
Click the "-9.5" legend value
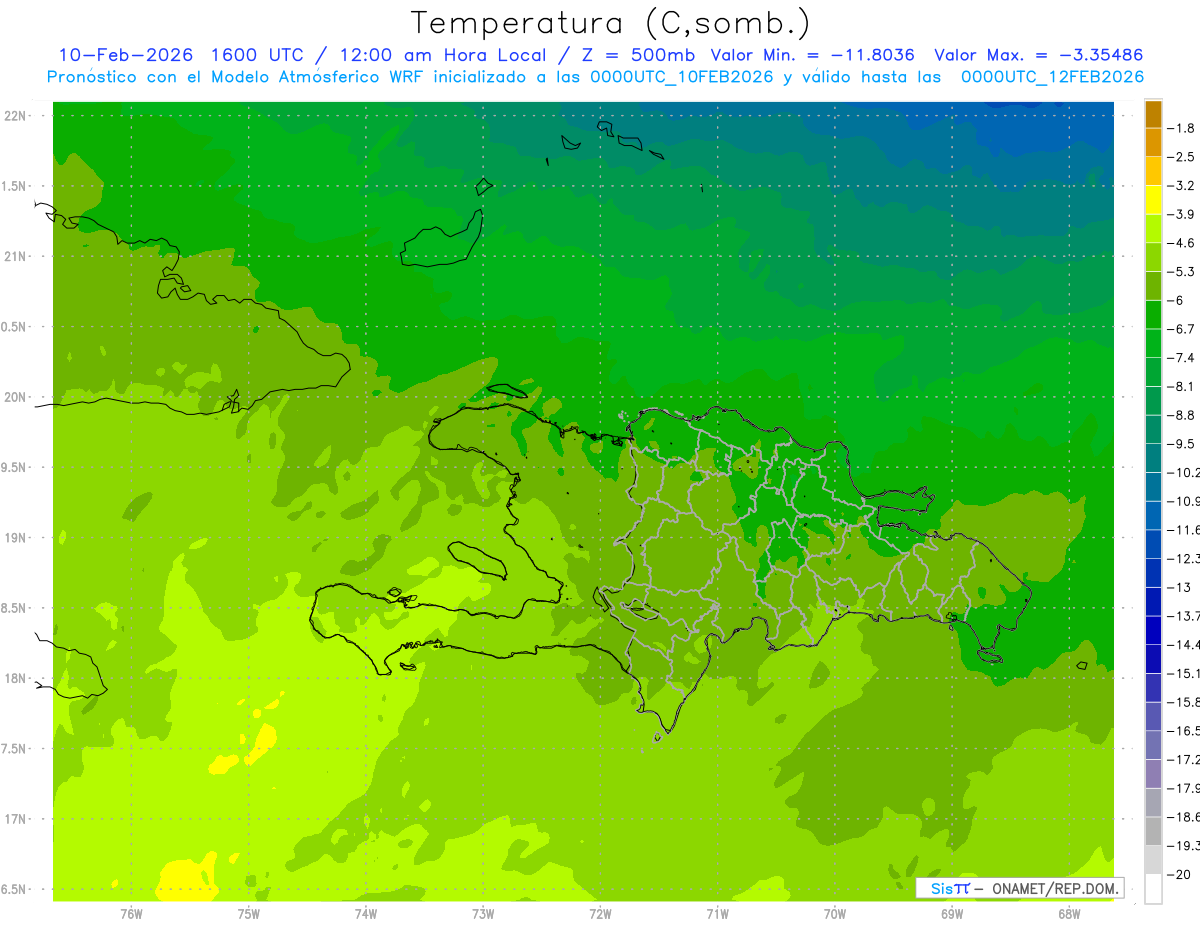tap(1183, 443)
